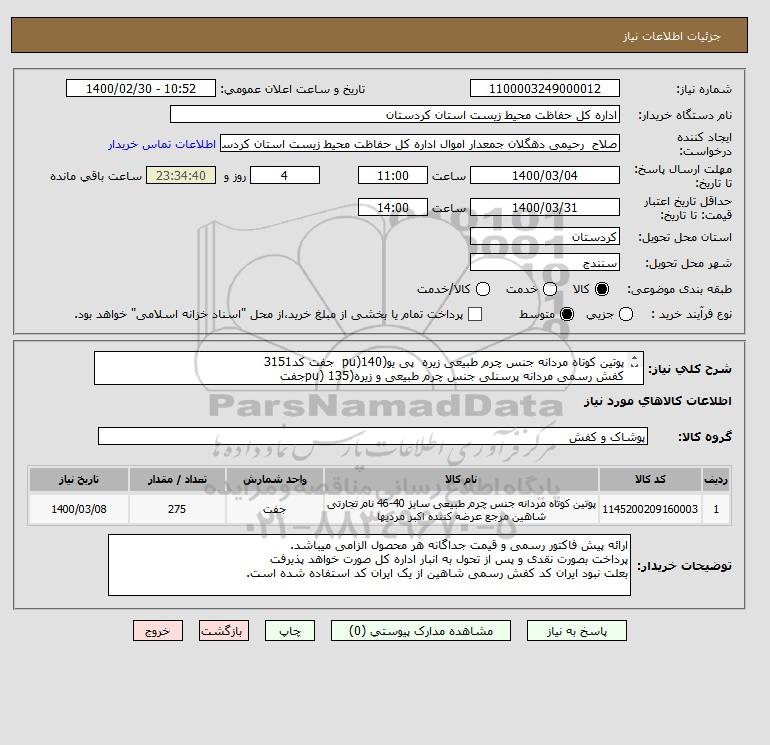Select the کالا/خدمت radio button
Image resolution: width=770 pixels, height=745 pixels.
483,289
